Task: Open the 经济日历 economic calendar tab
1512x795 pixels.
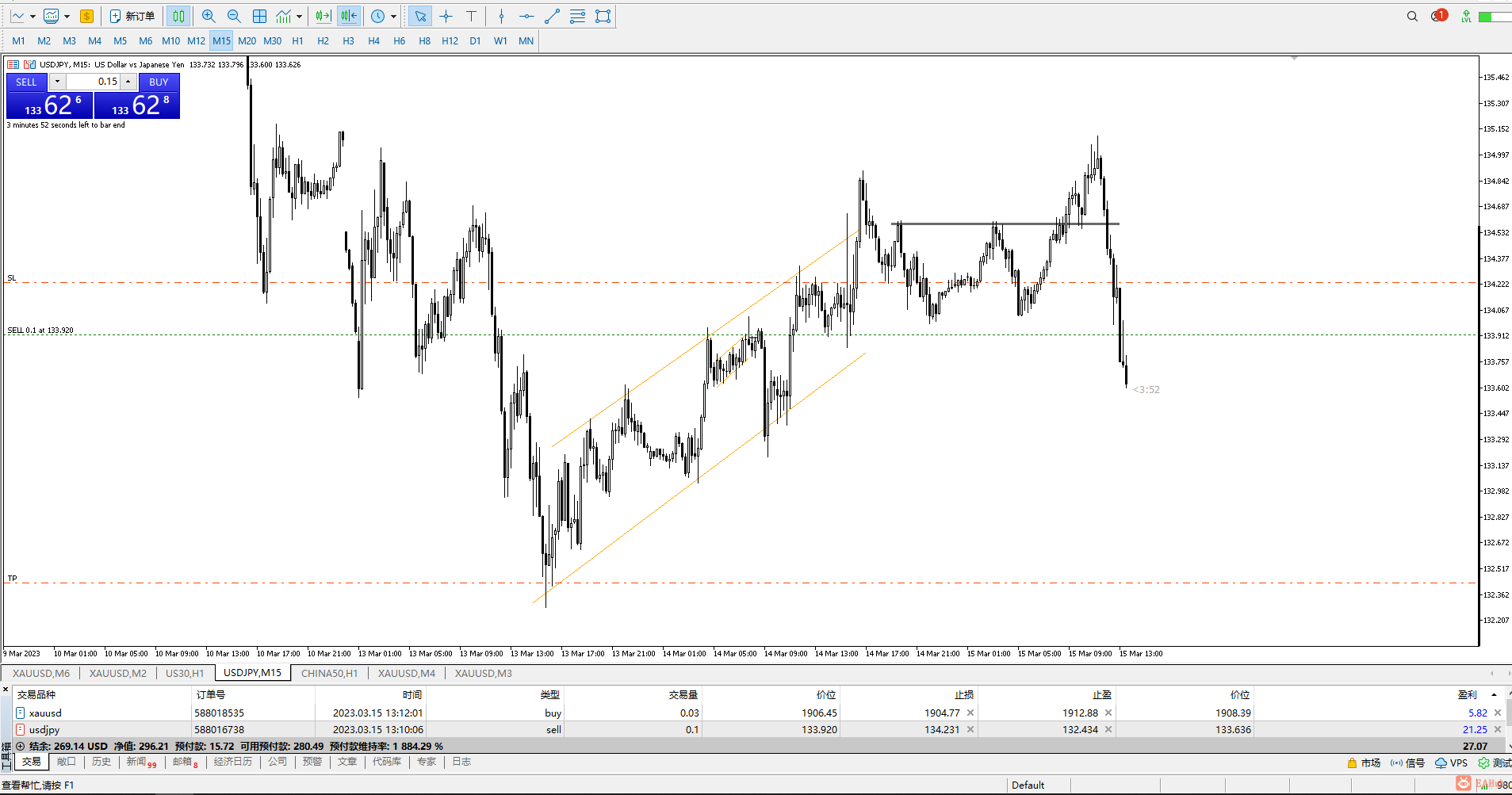Action: pyautogui.click(x=233, y=762)
